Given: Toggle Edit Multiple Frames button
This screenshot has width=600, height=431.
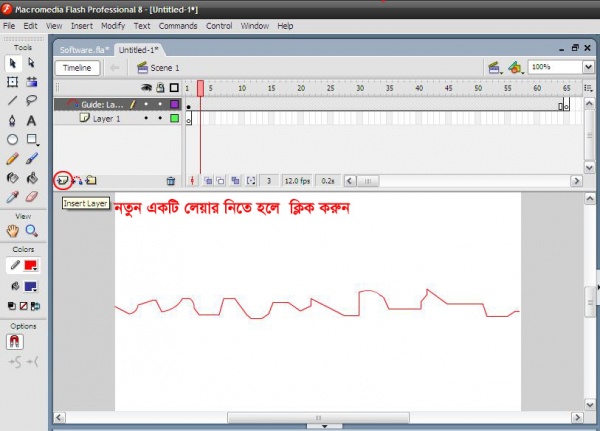Looking at the screenshot, I should pos(235,181).
